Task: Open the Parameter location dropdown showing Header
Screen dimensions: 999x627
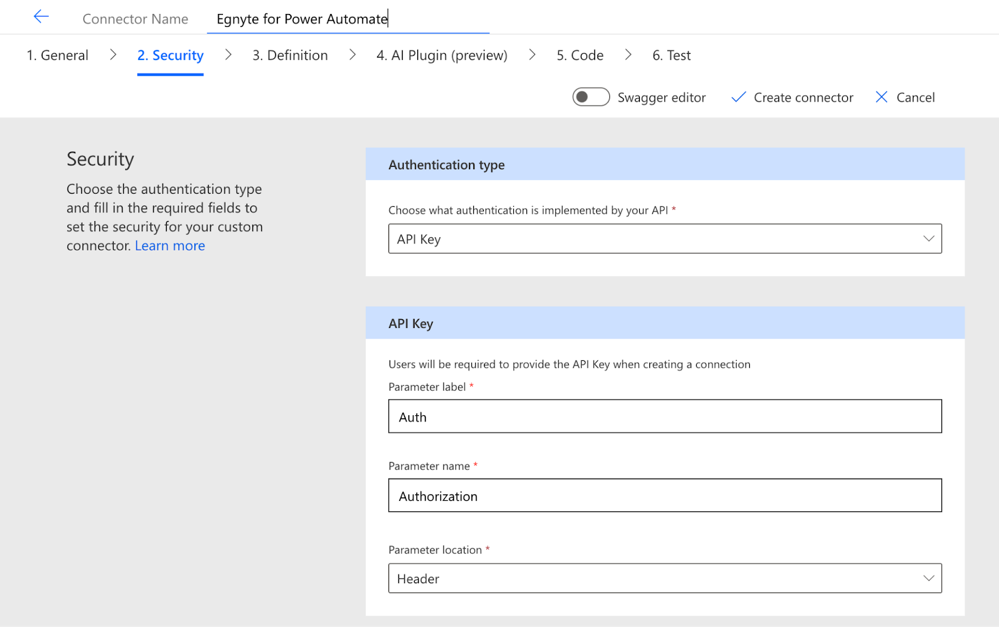Action: point(665,578)
